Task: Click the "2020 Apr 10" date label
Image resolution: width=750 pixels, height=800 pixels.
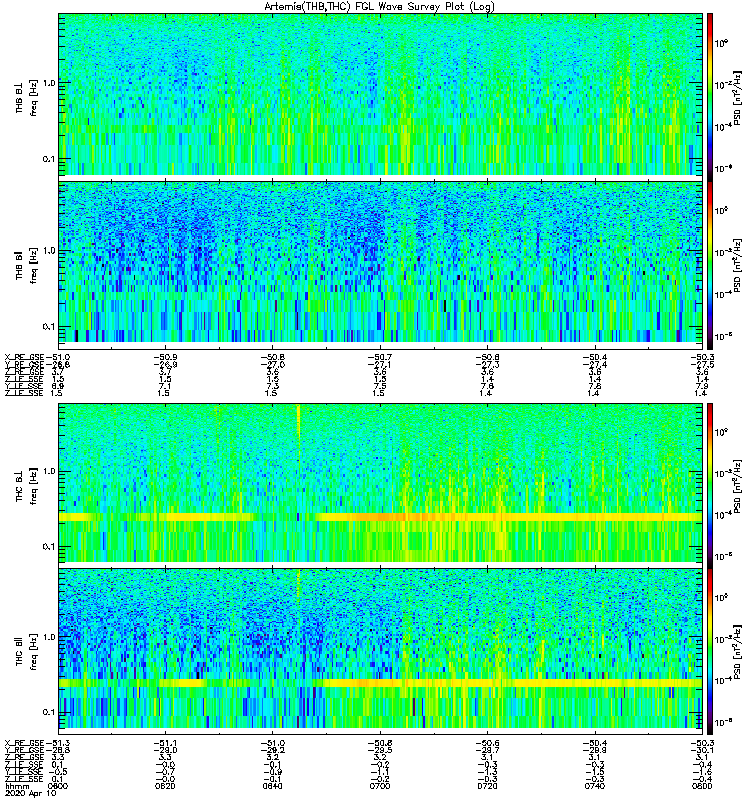Action: (x=29, y=793)
